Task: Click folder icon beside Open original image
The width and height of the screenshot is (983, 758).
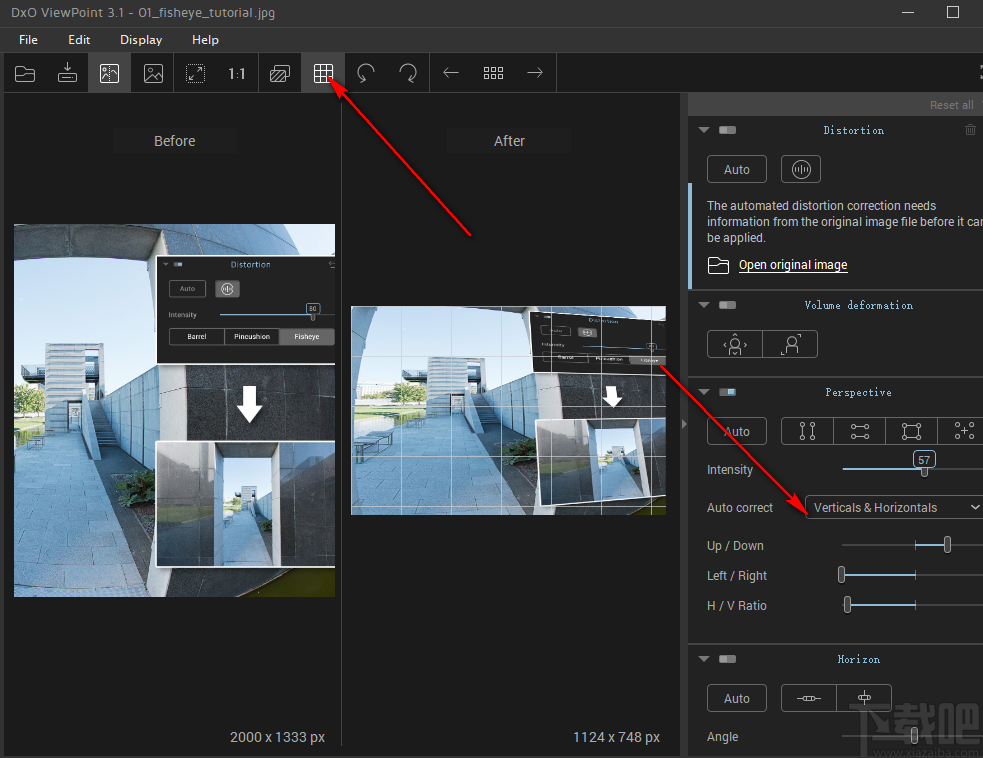Action: coord(718,265)
